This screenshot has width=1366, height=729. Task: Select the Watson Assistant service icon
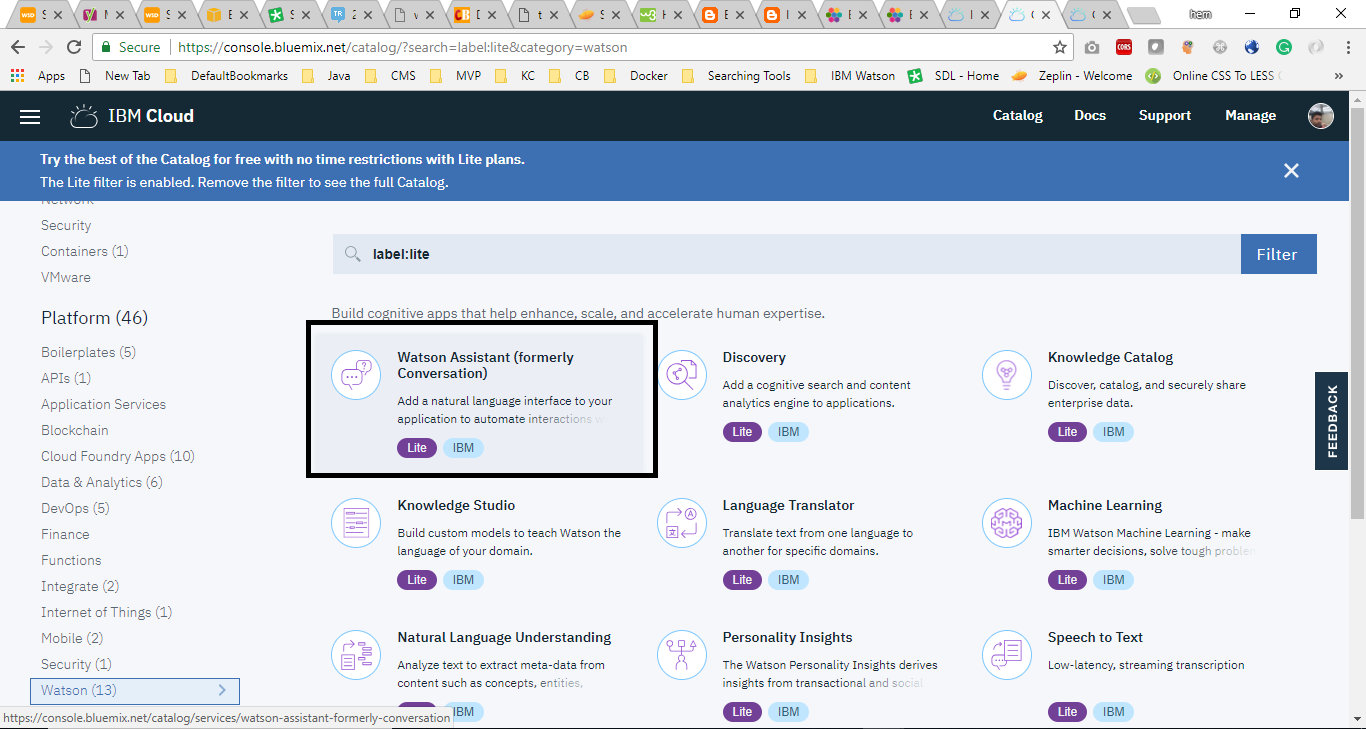[356, 375]
